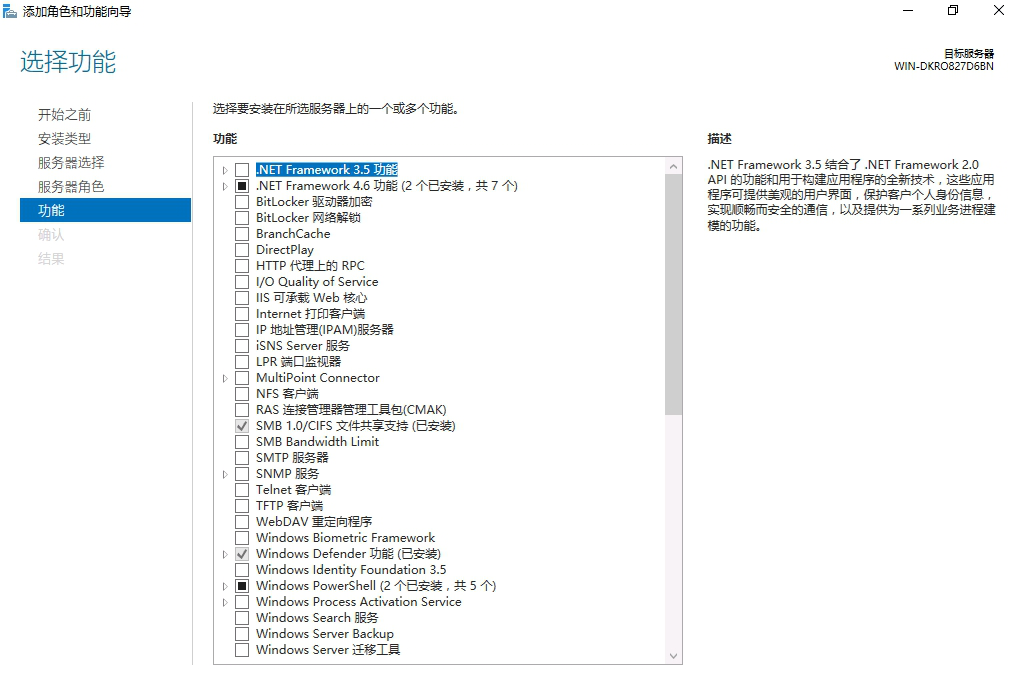This screenshot has height=695, width=1024.
Task: Check the LPR 端口监视器 checkbox
Action: 242,362
